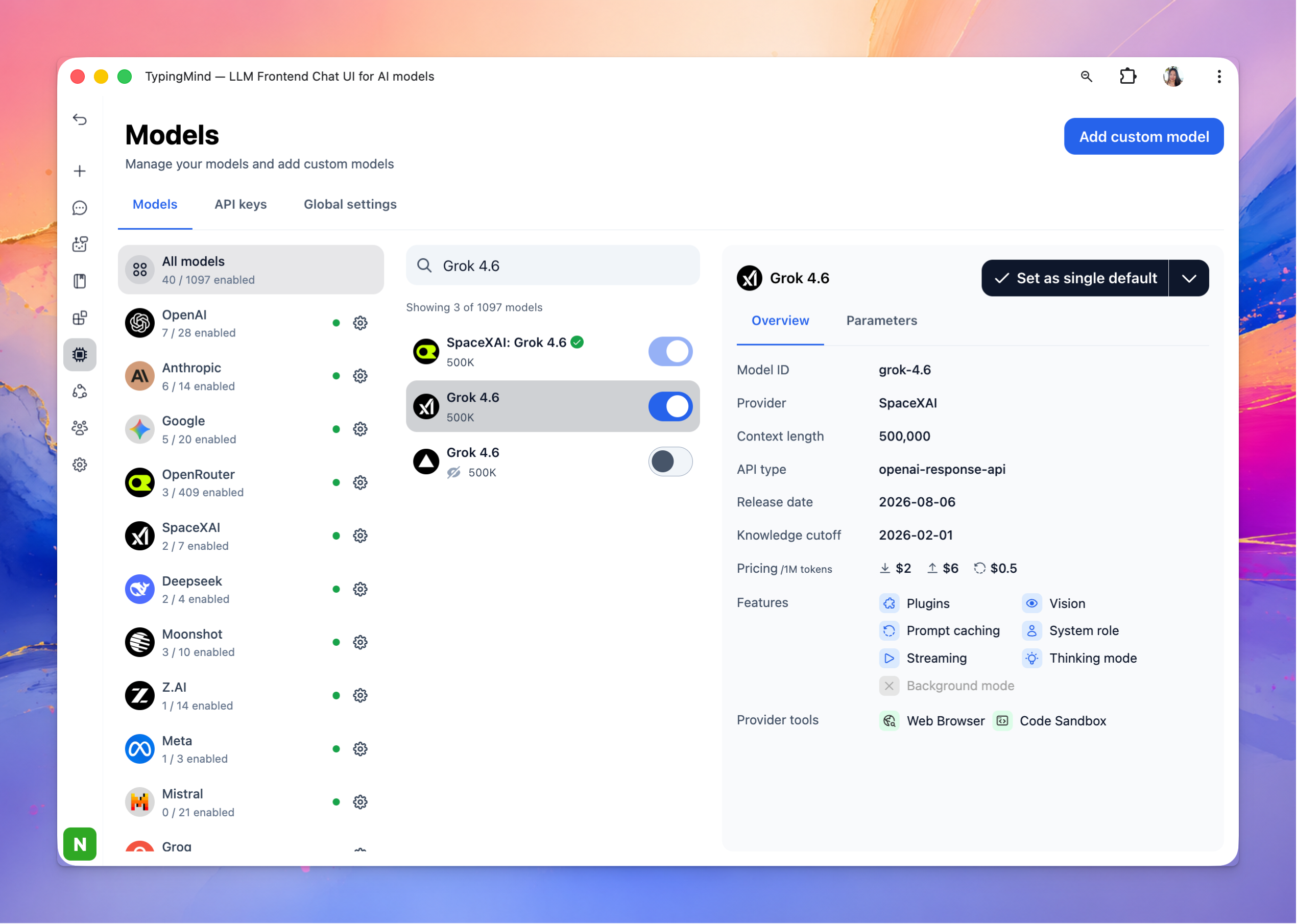The image size is (1297, 924).
Task: Click the API type value openai-response-api
Action: [942, 469]
